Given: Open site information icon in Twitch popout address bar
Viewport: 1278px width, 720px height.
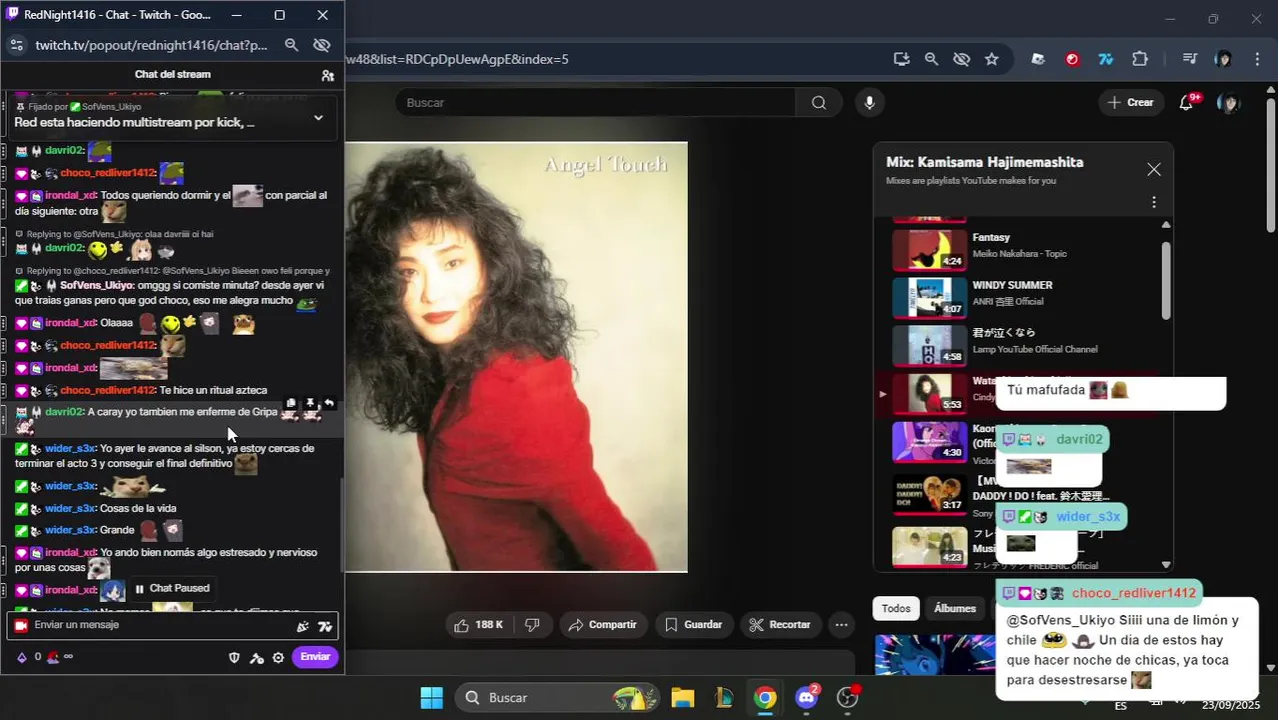Looking at the screenshot, I should click(x=16, y=45).
